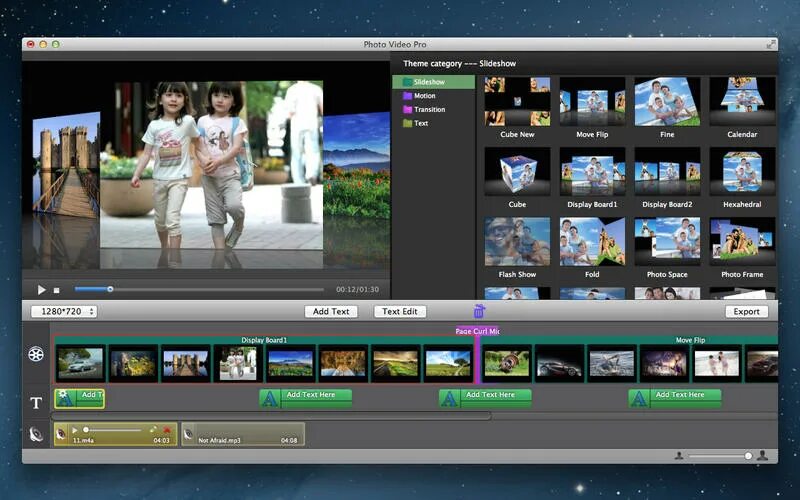This screenshot has height=500, width=800.
Task: Click the red remove icon on 11.m4a
Action: coord(166,430)
